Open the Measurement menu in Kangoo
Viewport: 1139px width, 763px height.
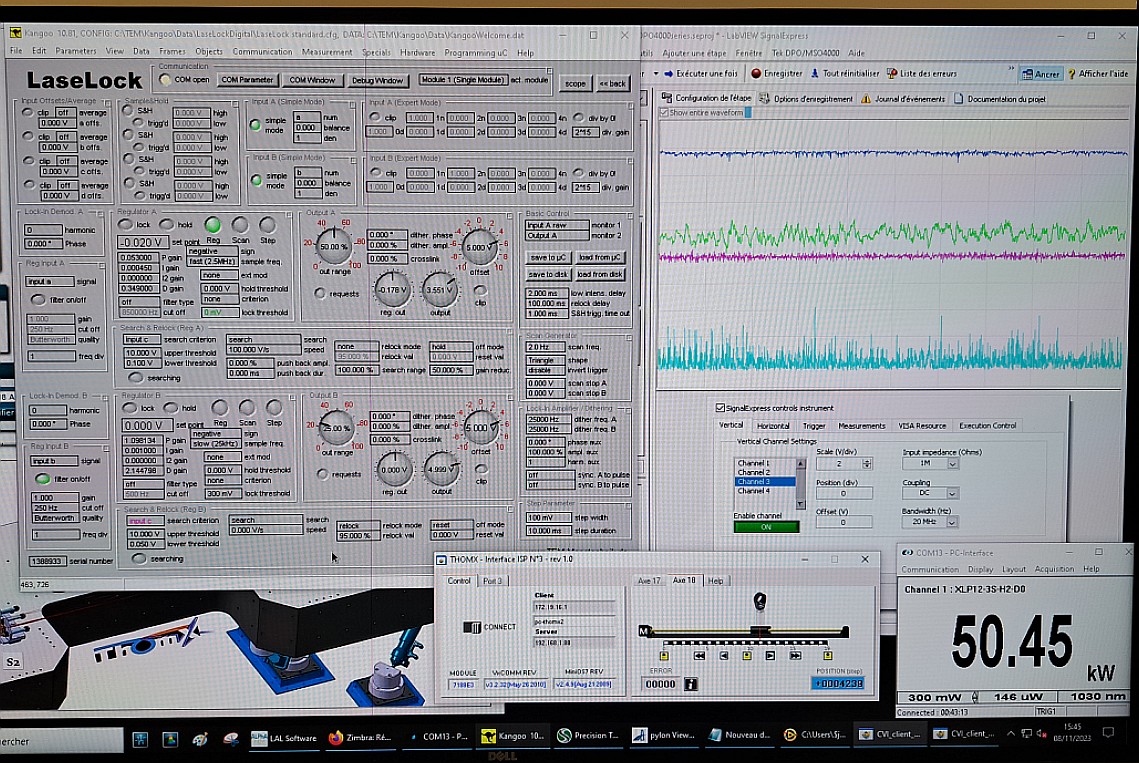[x=327, y=52]
